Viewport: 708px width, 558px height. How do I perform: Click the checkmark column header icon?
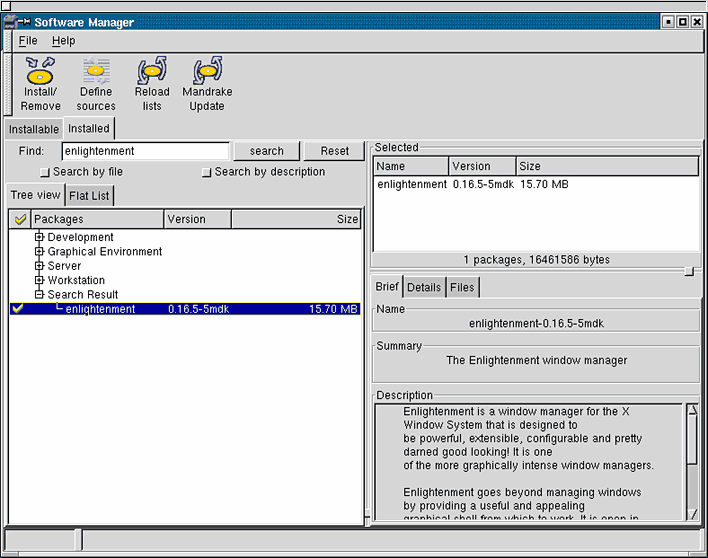point(20,219)
